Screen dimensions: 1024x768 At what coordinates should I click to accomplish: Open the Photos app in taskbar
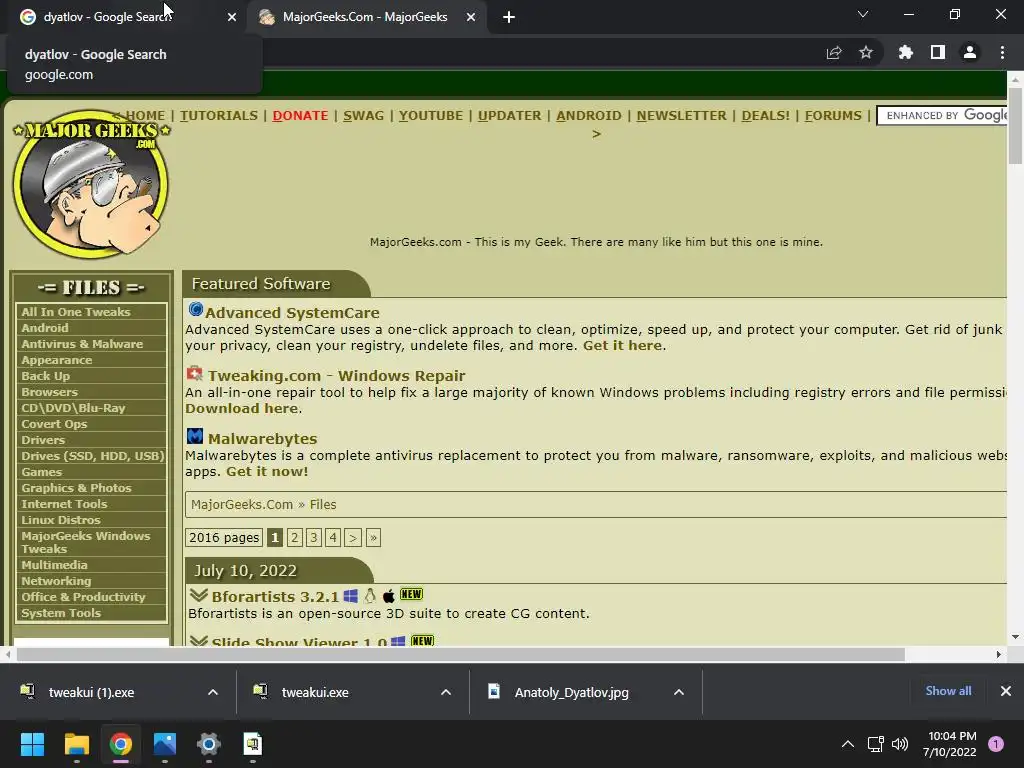point(165,744)
